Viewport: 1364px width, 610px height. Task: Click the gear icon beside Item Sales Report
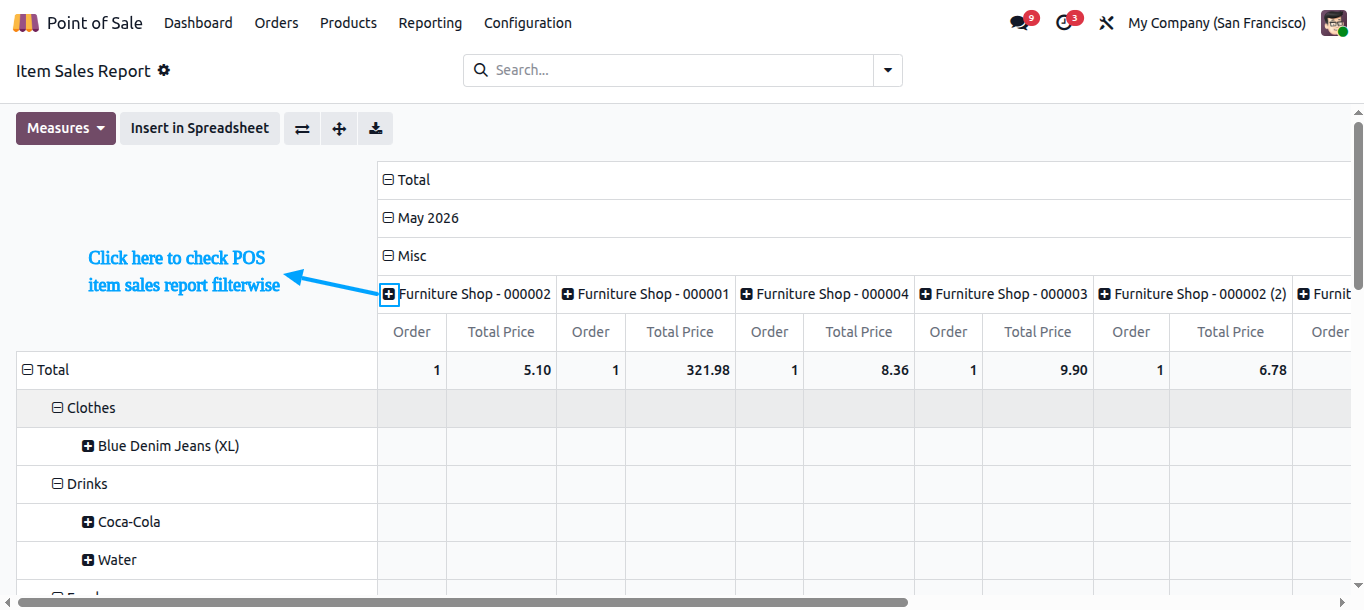tap(164, 71)
